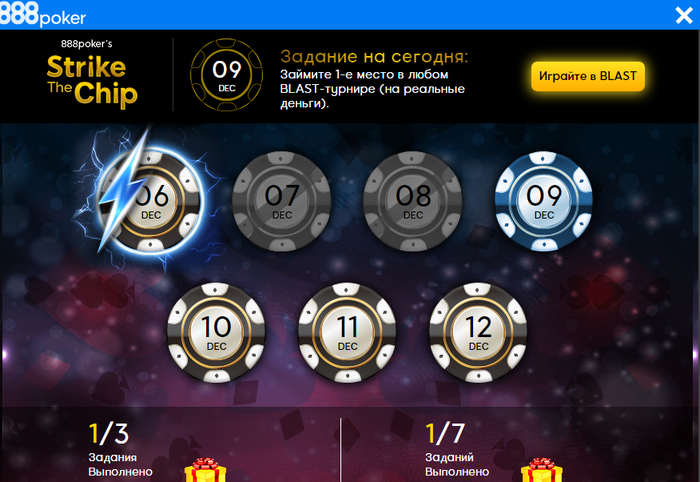Screen dimensions: 700x482
Task: Click the Задания Выполнено label under 1/3
Action: tap(121, 465)
